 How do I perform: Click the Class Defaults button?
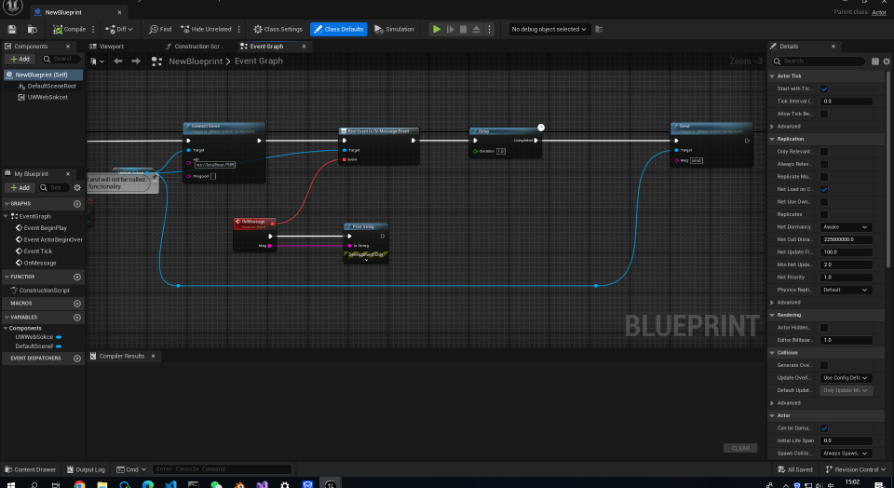click(339, 29)
